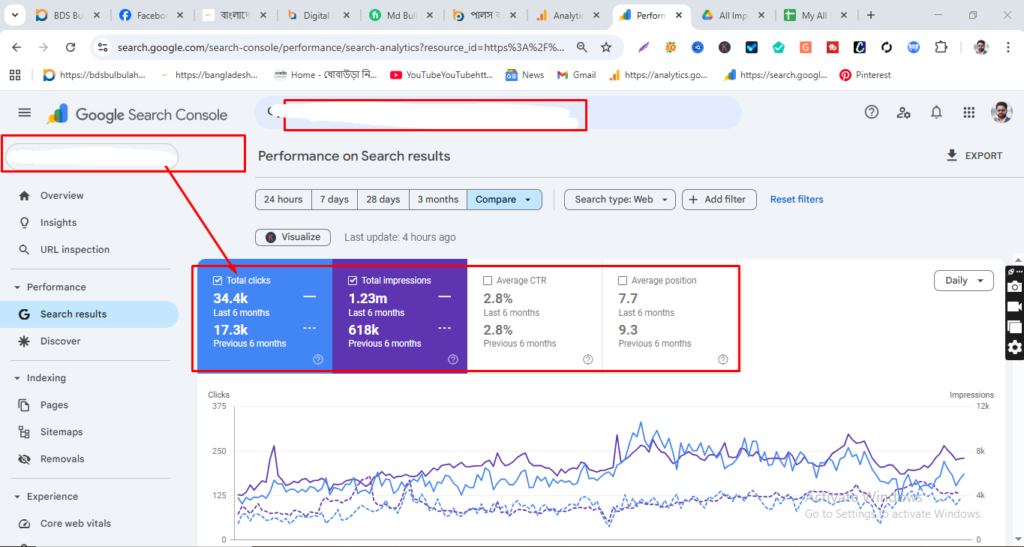Switch to the Facebook browser tab
Viewport: 1024px width, 547px height.
tap(152, 15)
